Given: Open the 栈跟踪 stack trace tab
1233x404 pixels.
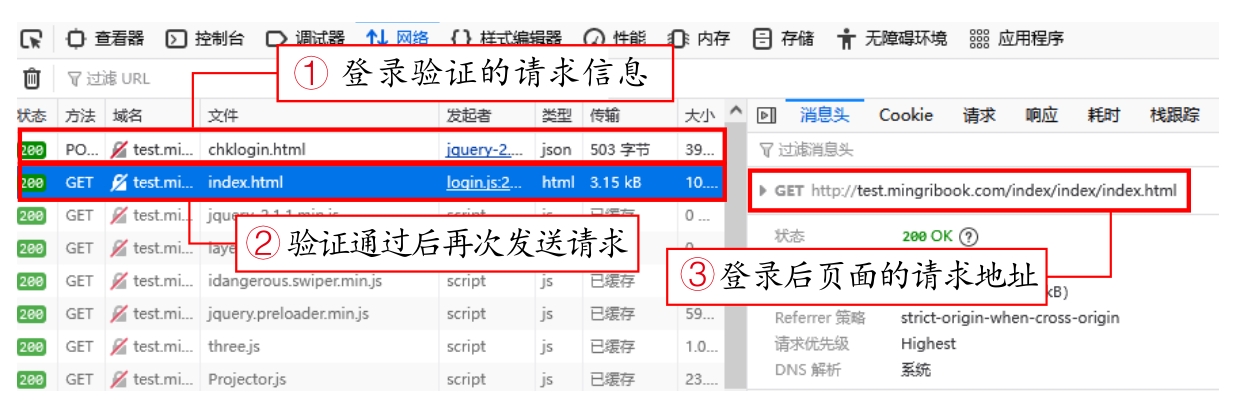Looking at the screenshot, I should [1174, 115].
